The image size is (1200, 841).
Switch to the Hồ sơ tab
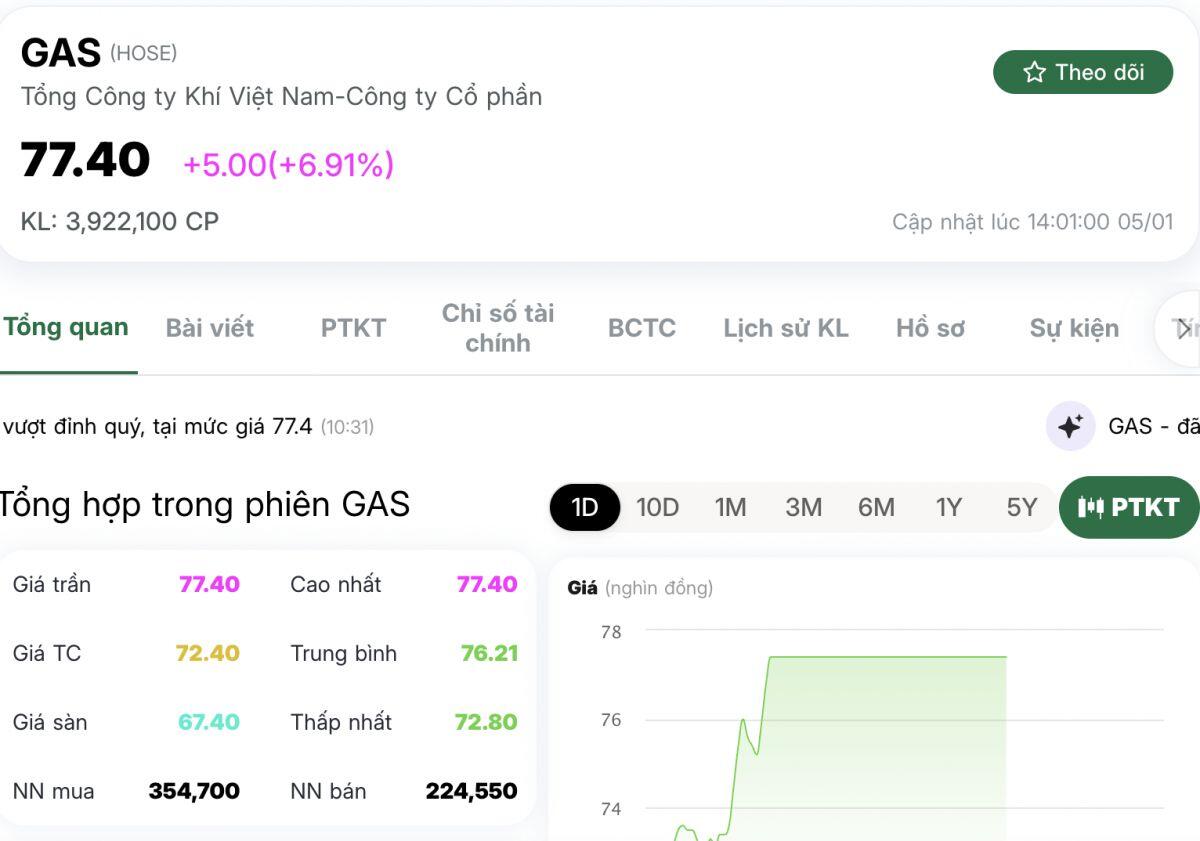click(x=930, y=327)
